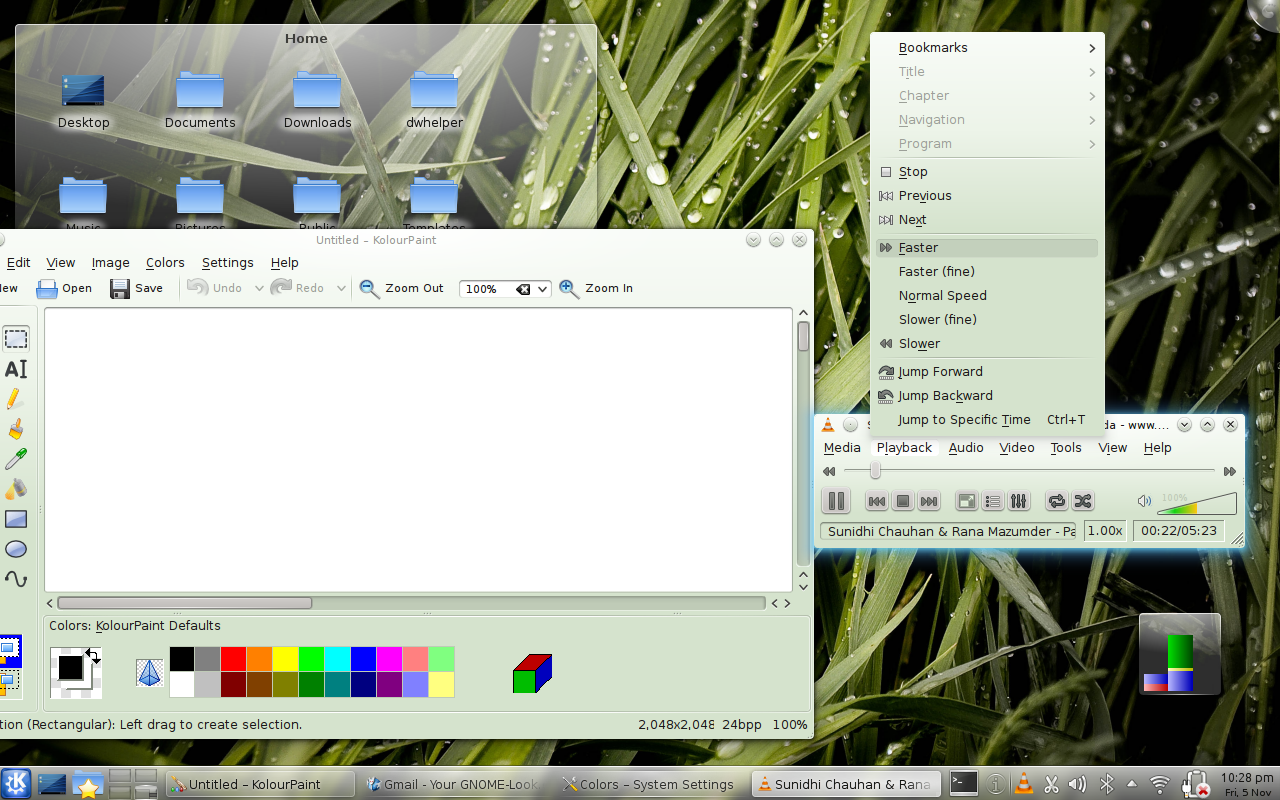Select the Spraycan tool in KolourPaint
This screenshot has width=1280, height=800.
tap(15, 489)
